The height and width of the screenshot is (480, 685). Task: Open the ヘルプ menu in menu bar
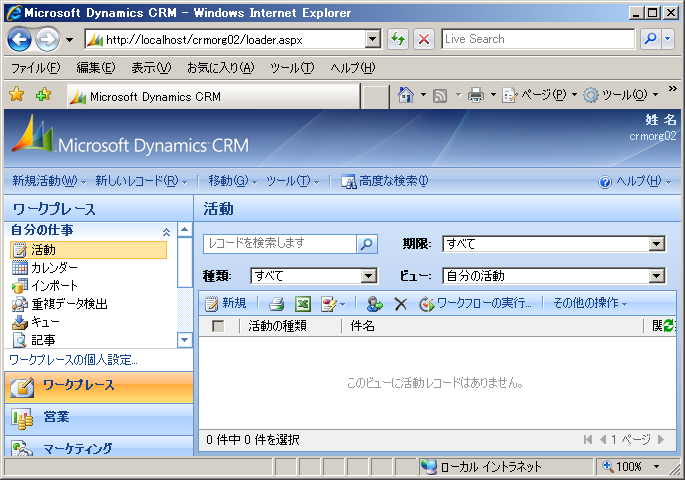353,68
